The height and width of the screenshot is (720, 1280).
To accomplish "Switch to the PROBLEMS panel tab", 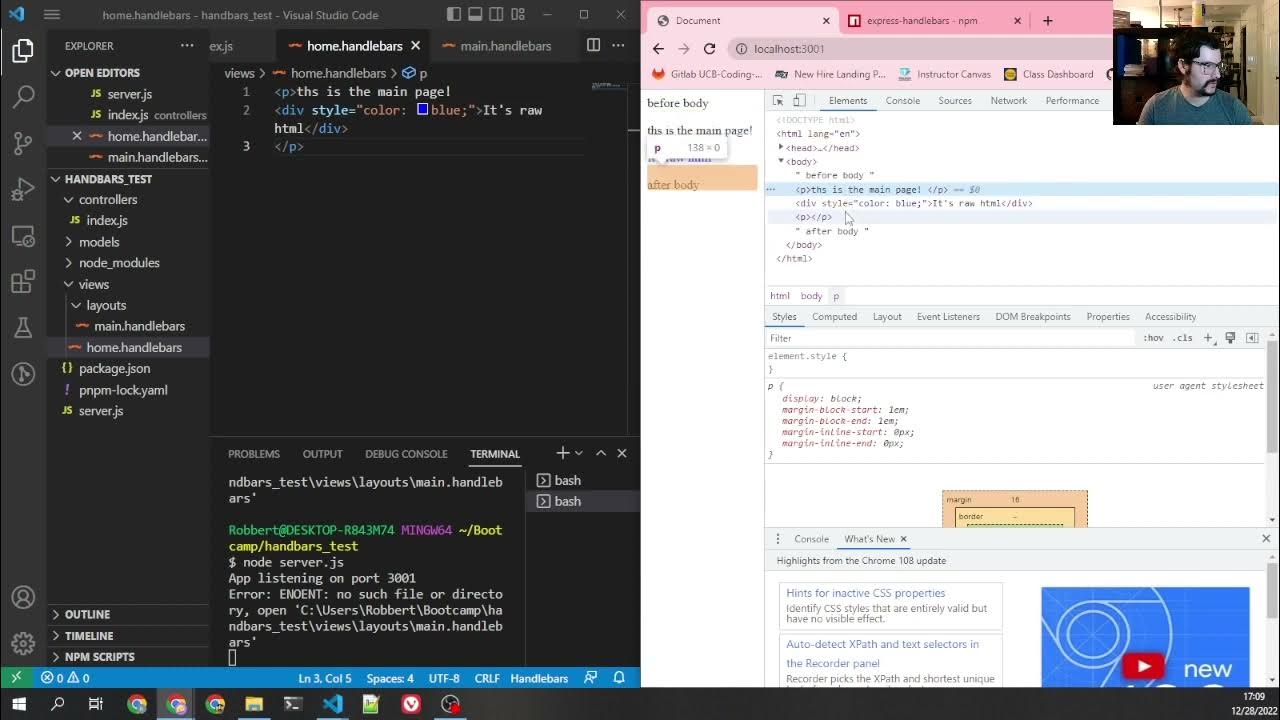I will coord(254,454).
